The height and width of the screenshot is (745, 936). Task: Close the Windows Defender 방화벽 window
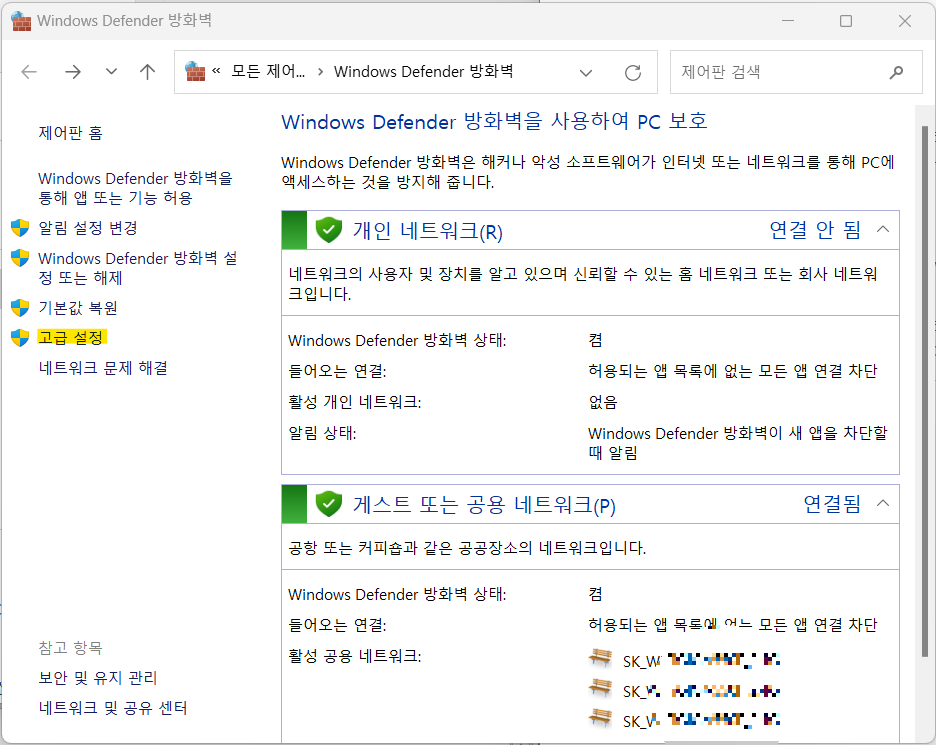click(x=904, y=21)
